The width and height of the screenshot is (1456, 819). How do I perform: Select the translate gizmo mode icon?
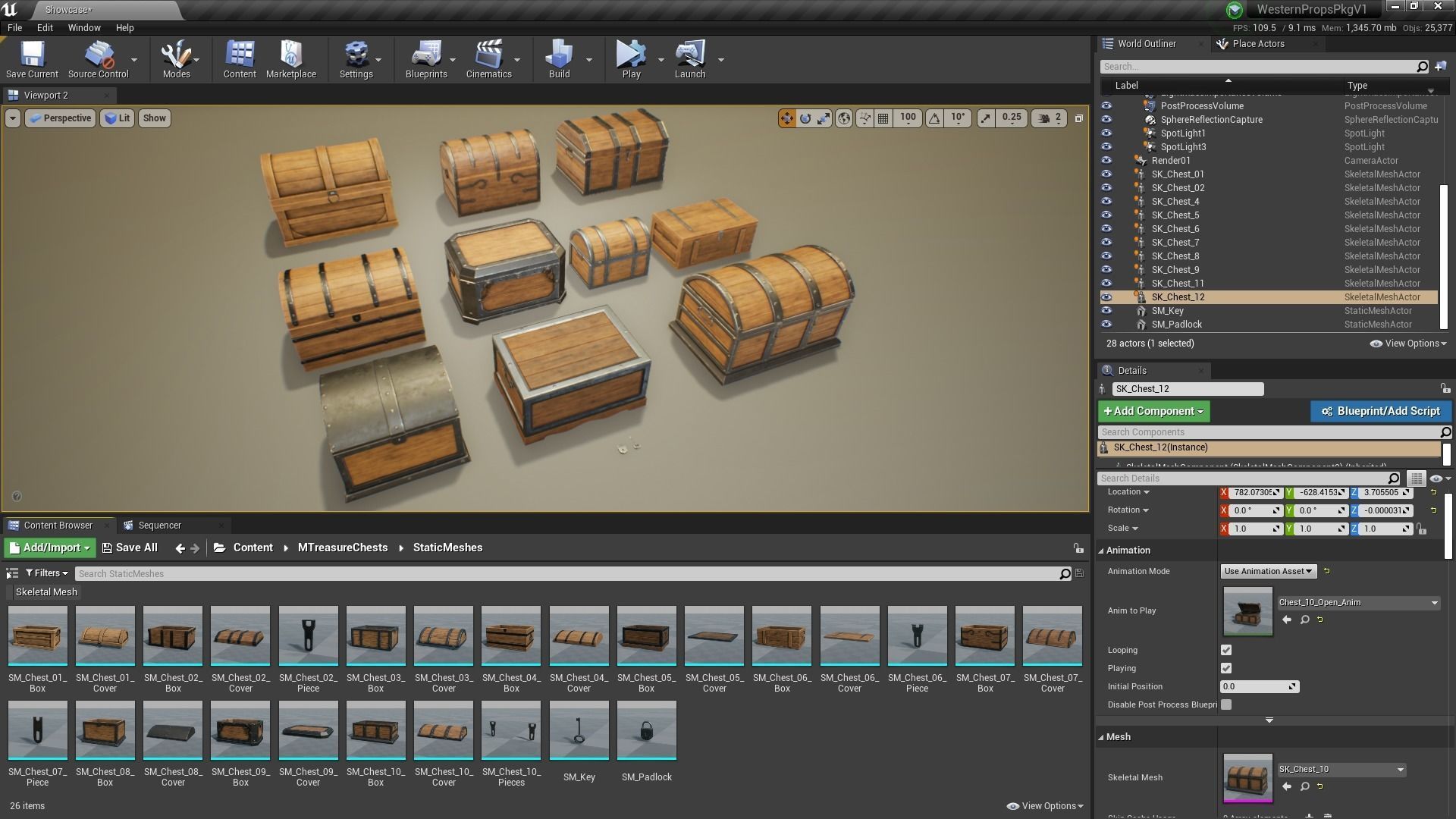tap(786, 118)
